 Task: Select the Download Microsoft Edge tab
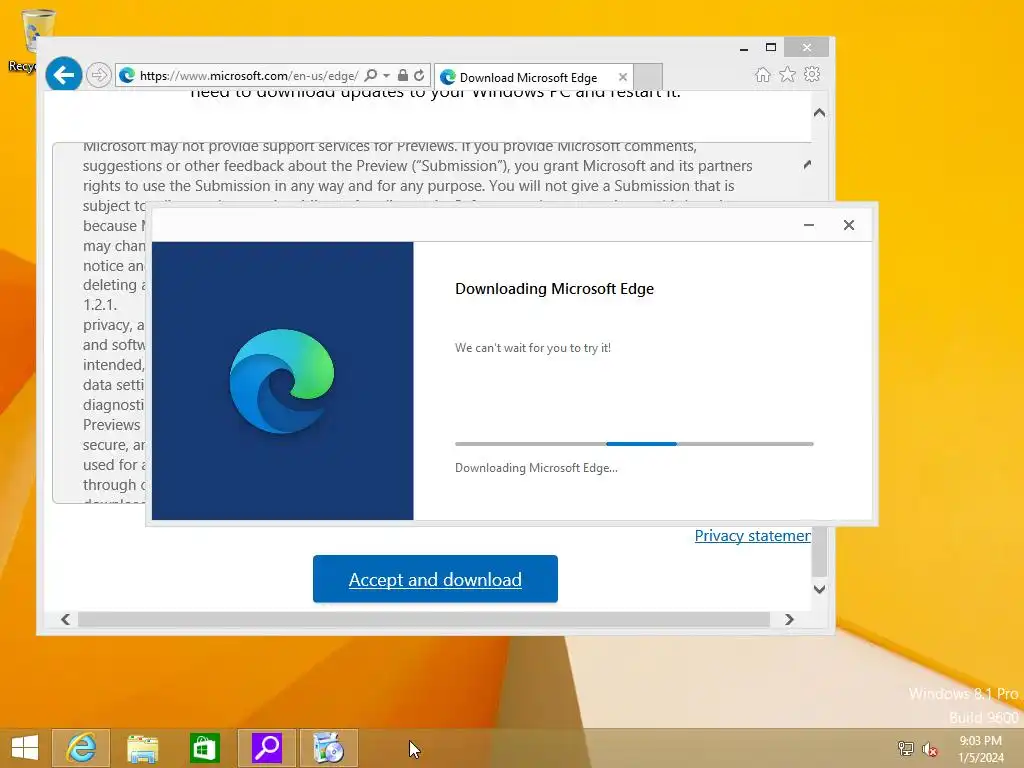click(x=534, y=77)
